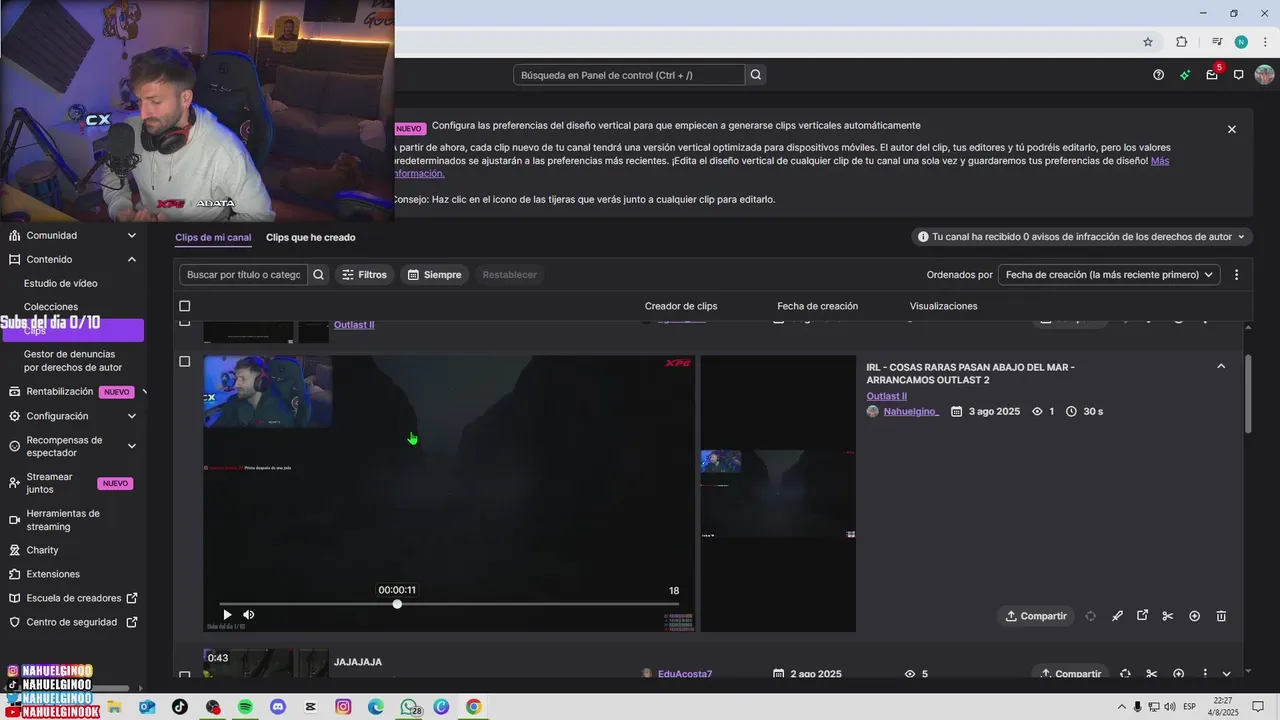The image size is (1280, 720).
Task: Toggle the select-all clips checkbox in header
Action: (x=184, y=306)
